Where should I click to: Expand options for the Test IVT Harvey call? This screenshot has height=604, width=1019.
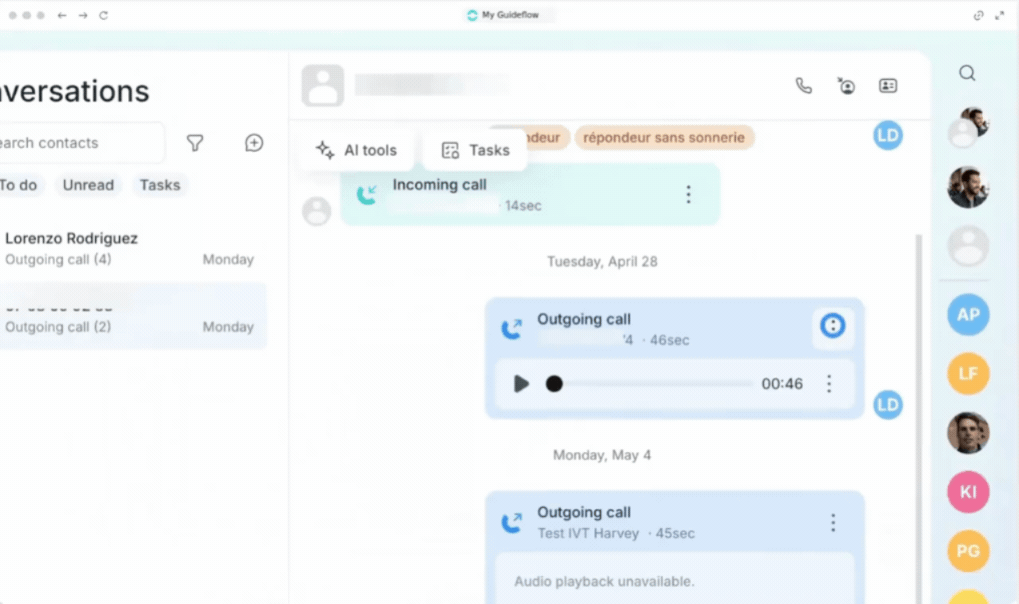click(x=832, y=523)
